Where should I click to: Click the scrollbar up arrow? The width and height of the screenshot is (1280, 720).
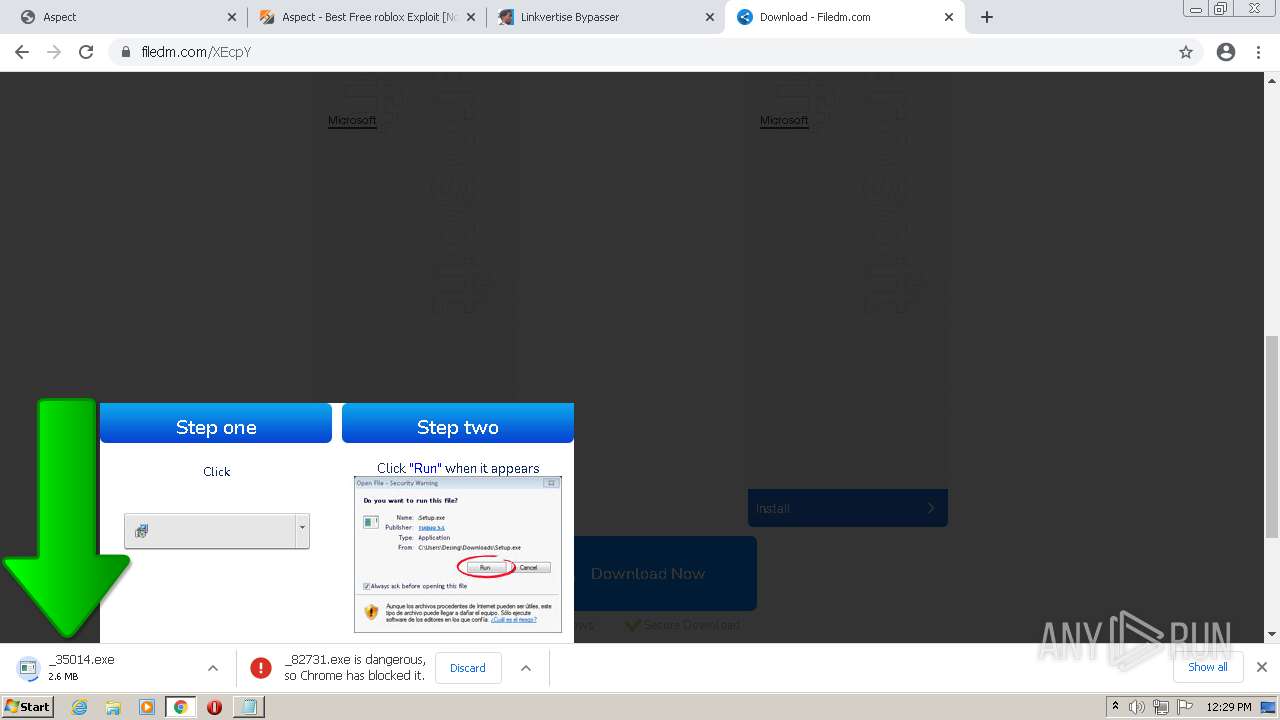(x=1272, y=80)
